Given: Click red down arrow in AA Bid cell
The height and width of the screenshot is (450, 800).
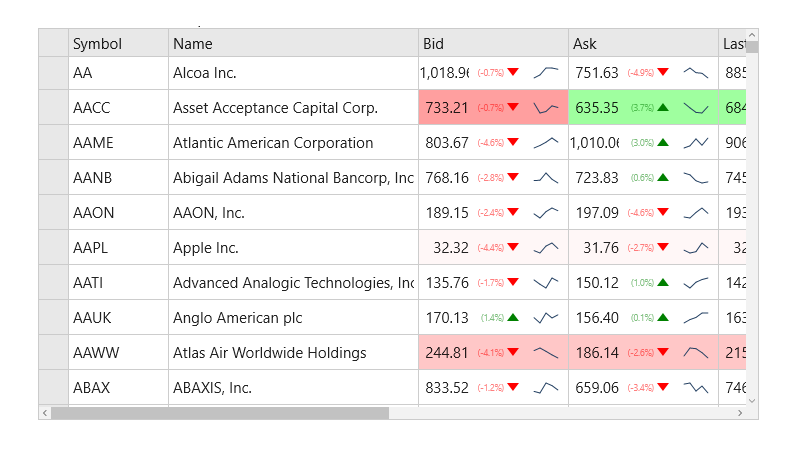Looking at the screenshot, I should pyautogui.click(x=513, y=72).
